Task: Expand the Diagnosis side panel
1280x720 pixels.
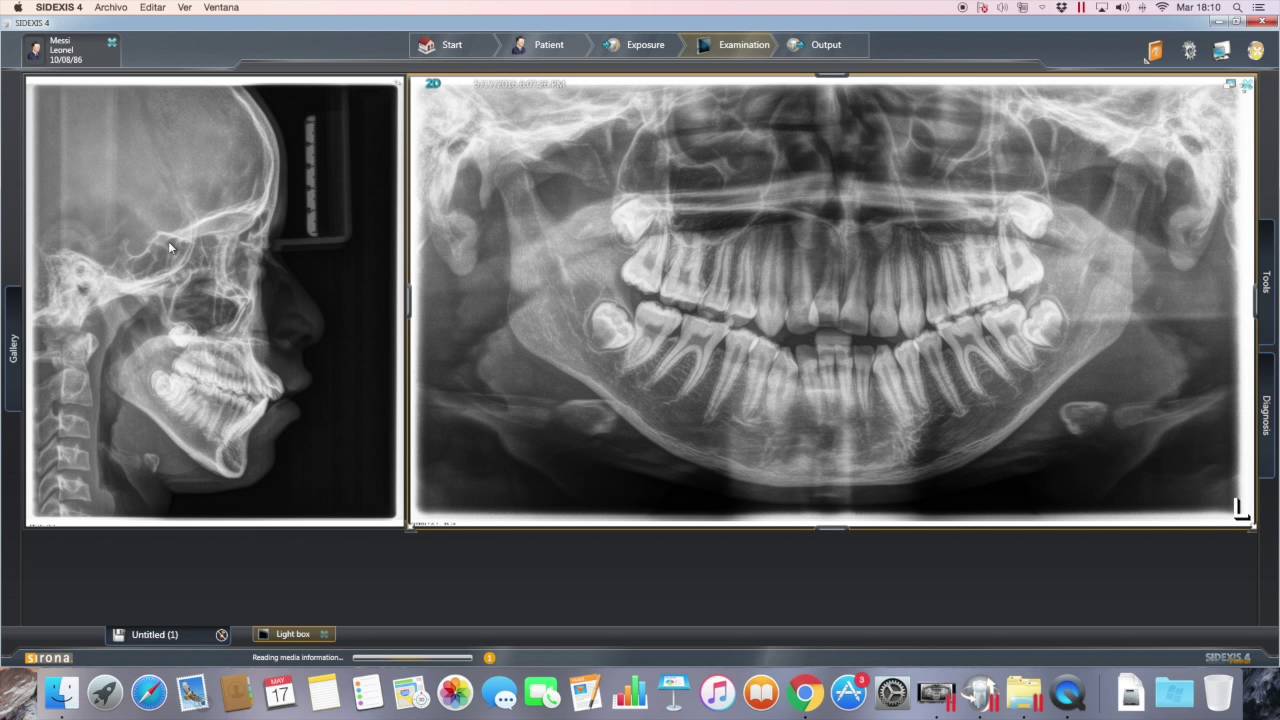Action: (x=1266, y=414)
